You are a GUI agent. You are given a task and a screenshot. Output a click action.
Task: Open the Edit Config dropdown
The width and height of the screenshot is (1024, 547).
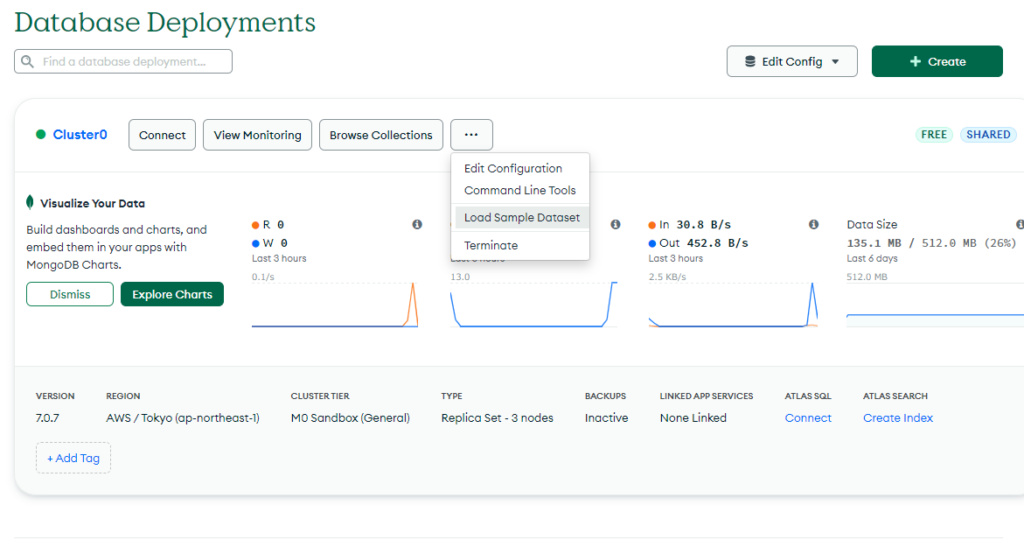(x=792, y=61)
